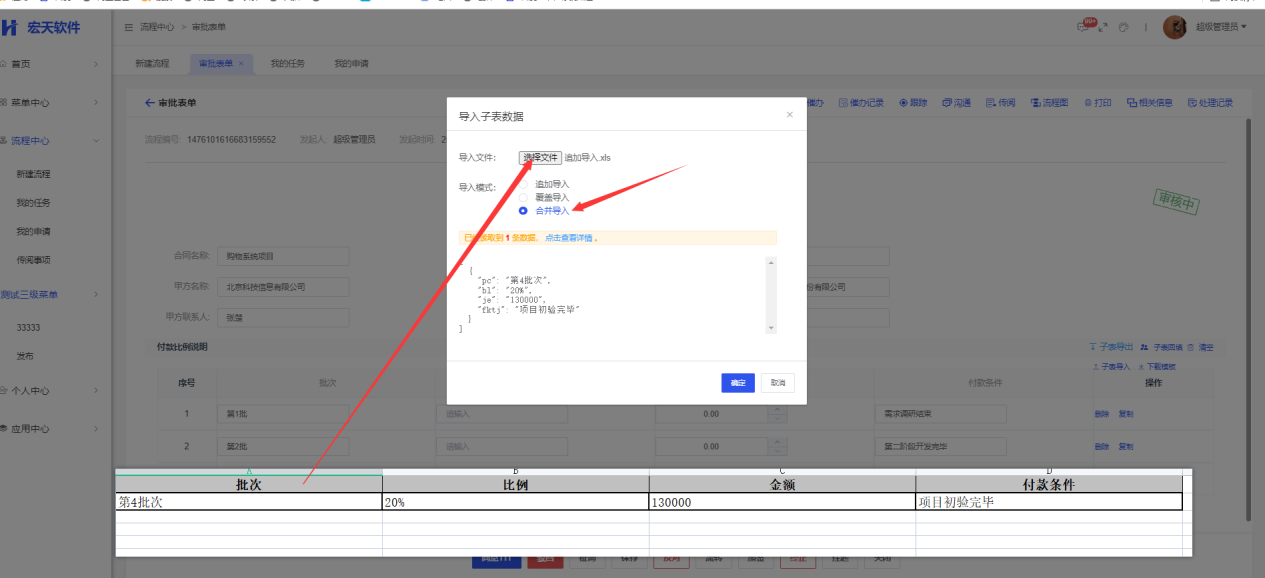Select the 覆盖导入 import mode radio
Screen dimensions: 1265x578
(523, 197)
